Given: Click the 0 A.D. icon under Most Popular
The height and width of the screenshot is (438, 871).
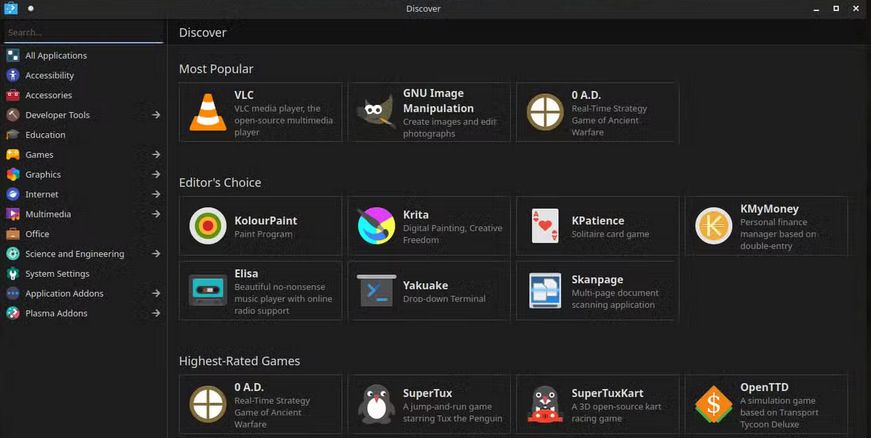Looking at the screenshot, I should tap(545, 112).
